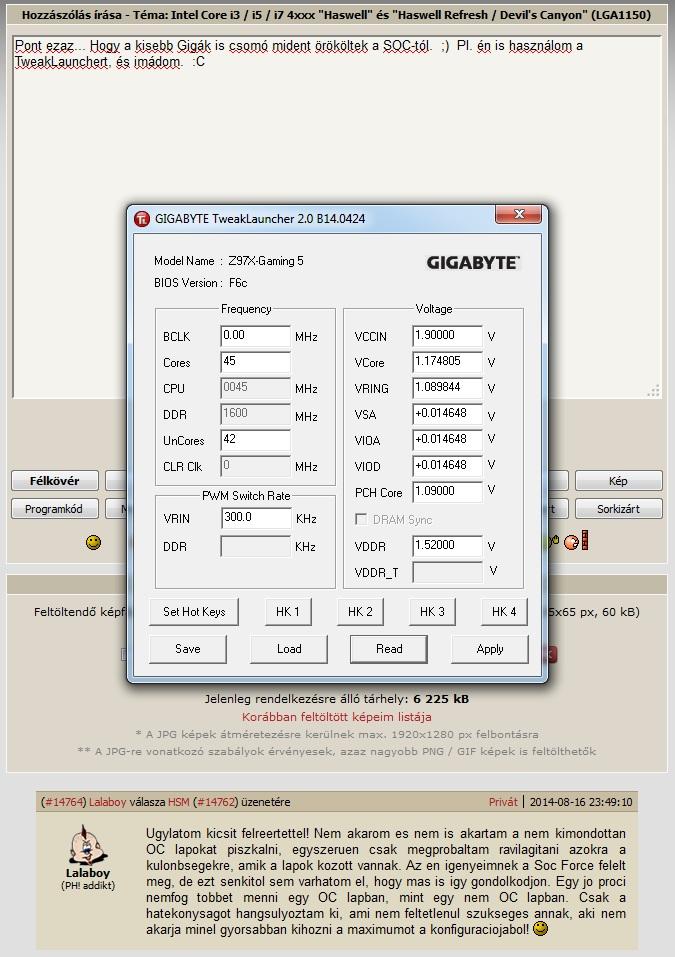Click Lalaboy's avatar picture
Viewport: 675px width, 957px height.
[87, 845]
